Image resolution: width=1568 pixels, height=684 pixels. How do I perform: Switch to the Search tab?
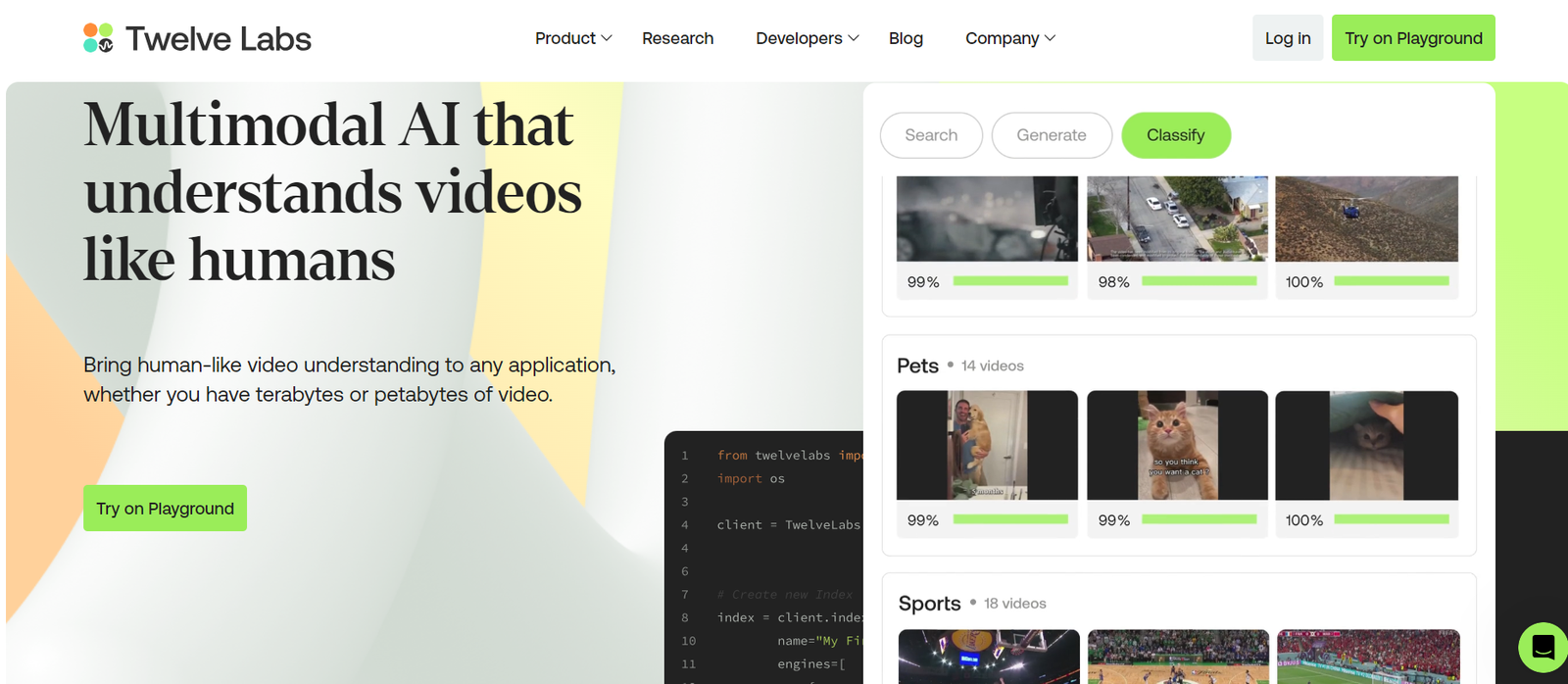pos(931,135)
